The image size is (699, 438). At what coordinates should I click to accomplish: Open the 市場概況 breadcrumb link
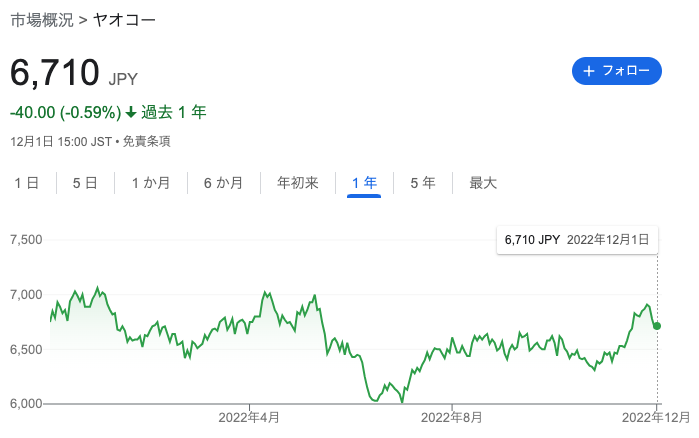(42, 20)
